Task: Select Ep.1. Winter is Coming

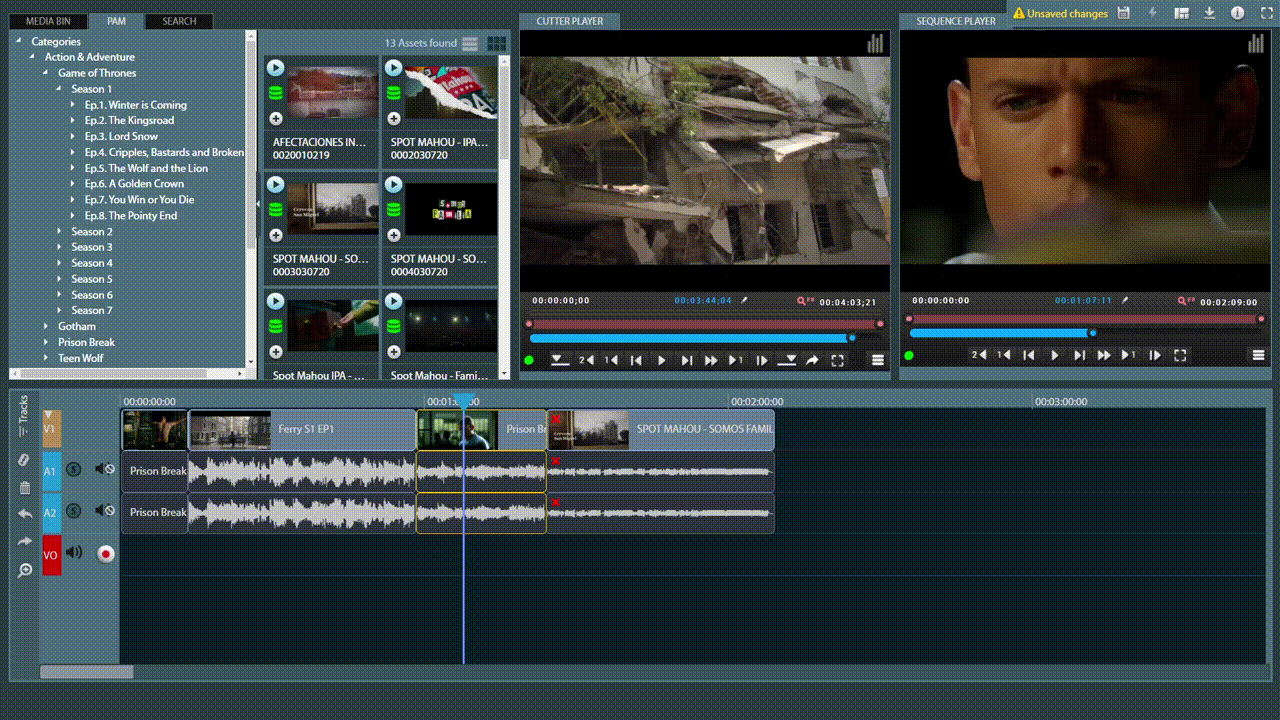Action: point(136,104)
